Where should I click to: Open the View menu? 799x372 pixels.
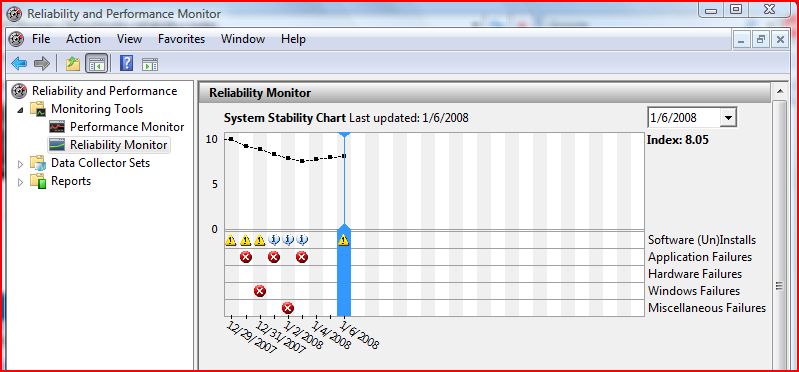[129, 39]
